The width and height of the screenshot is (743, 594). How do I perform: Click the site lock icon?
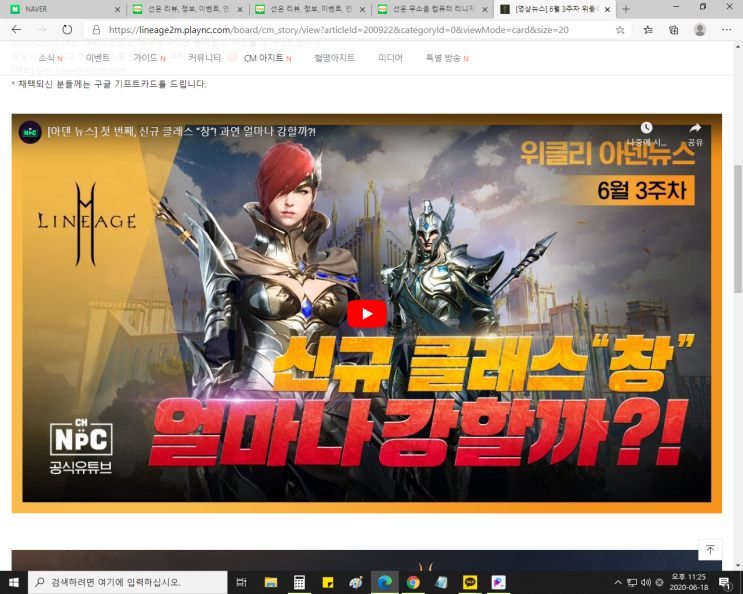coord(96,30)
